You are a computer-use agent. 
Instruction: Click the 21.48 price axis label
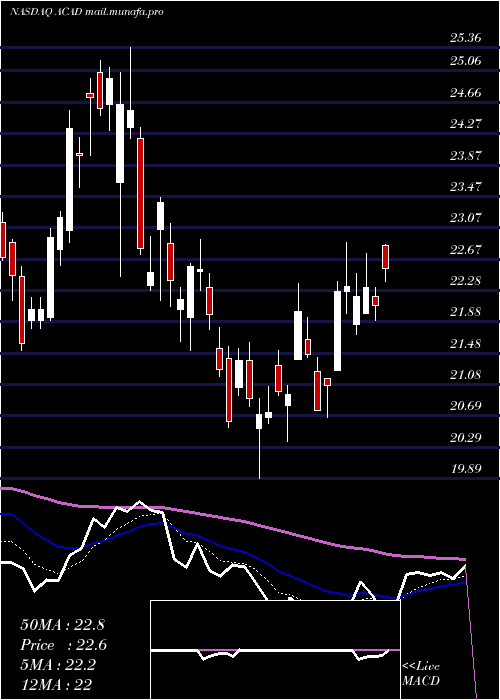pos(466,344)
